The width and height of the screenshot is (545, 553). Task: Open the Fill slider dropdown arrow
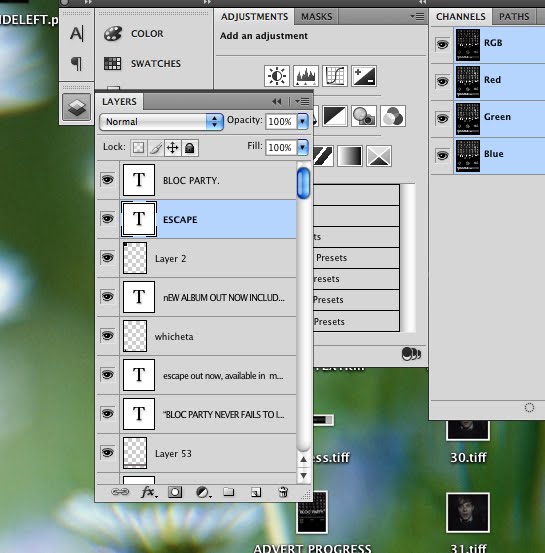click(x=303, y=147)
